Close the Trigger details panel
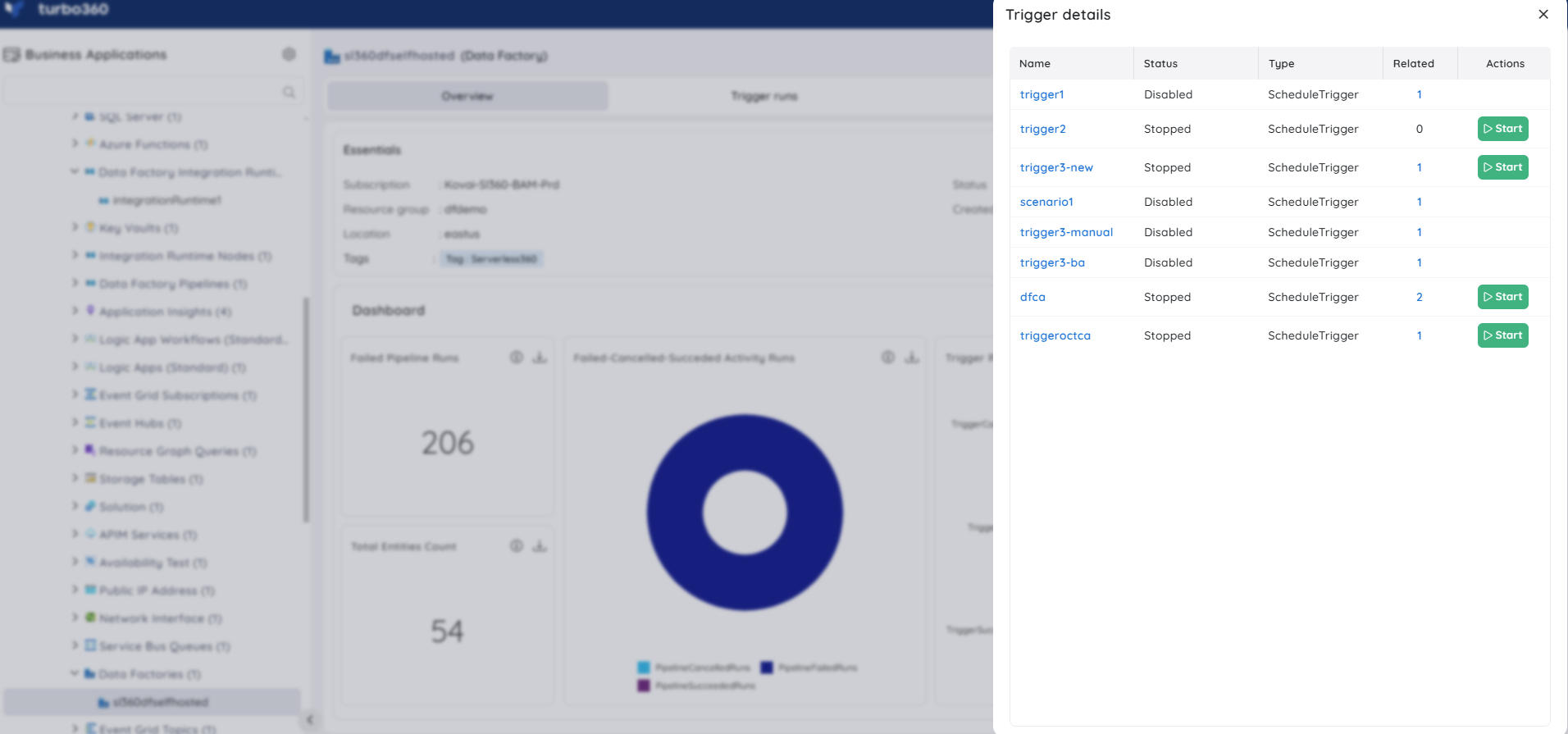The width and height of the screenshot is (1568, 734). tap(1543, 14)
